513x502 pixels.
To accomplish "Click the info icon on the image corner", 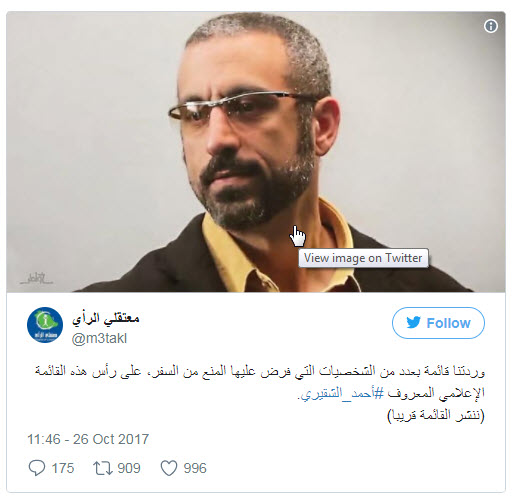I will tap(491, 26).
